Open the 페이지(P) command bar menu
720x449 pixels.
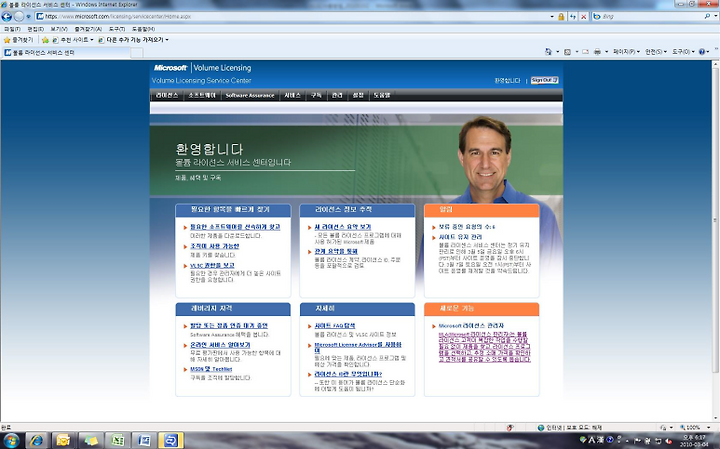tap(626, 52)
